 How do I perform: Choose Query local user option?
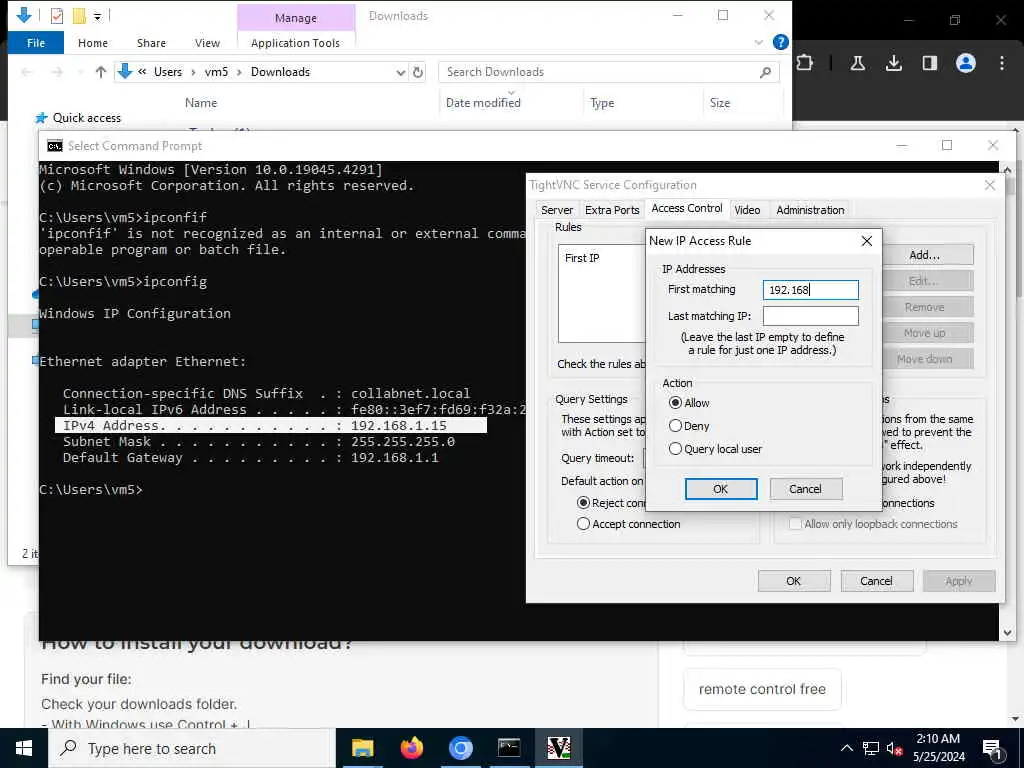(x=675, y=449)
